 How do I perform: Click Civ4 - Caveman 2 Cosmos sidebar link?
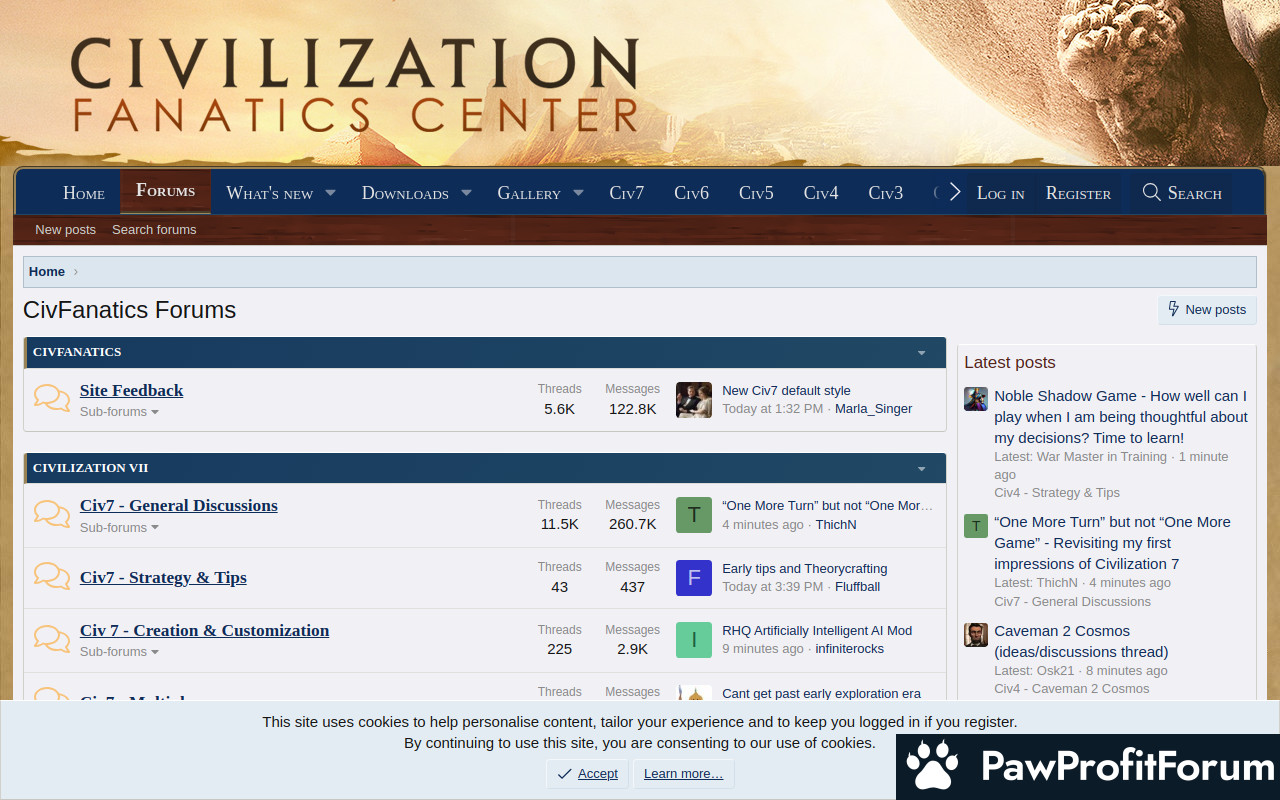(1072, 688)
